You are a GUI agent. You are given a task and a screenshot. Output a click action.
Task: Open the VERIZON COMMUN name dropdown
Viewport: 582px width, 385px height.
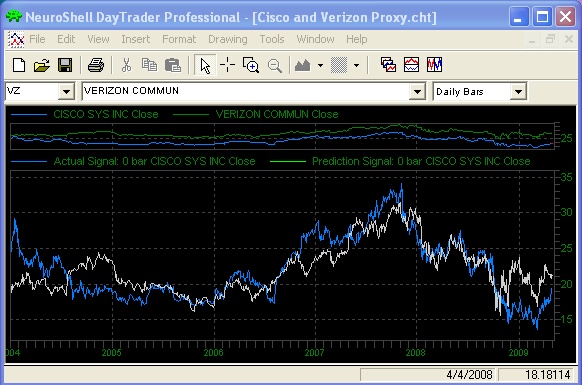pos(417,91)
